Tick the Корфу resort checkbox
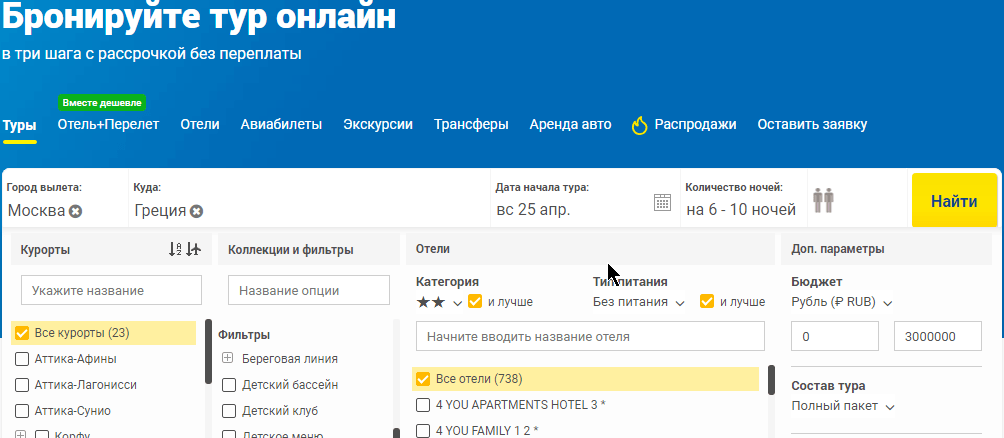The image size is (1004, 438). [42, 435]
